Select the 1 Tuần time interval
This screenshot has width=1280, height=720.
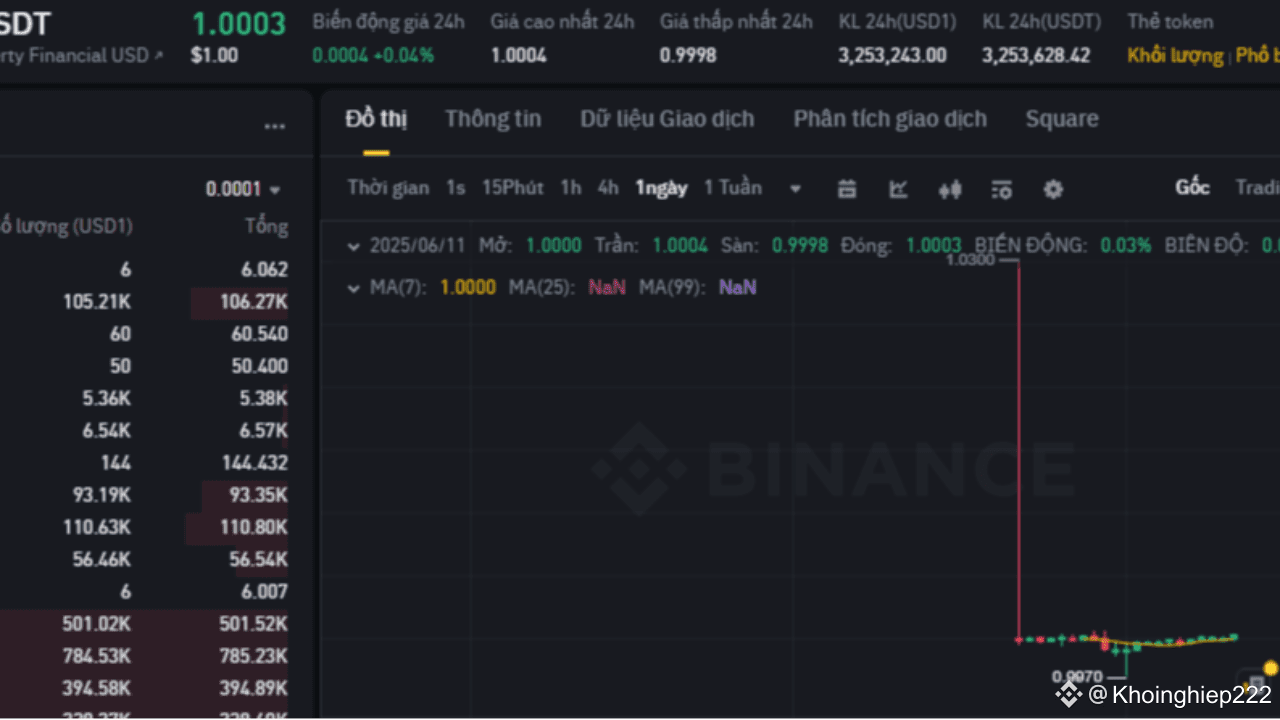733,188
